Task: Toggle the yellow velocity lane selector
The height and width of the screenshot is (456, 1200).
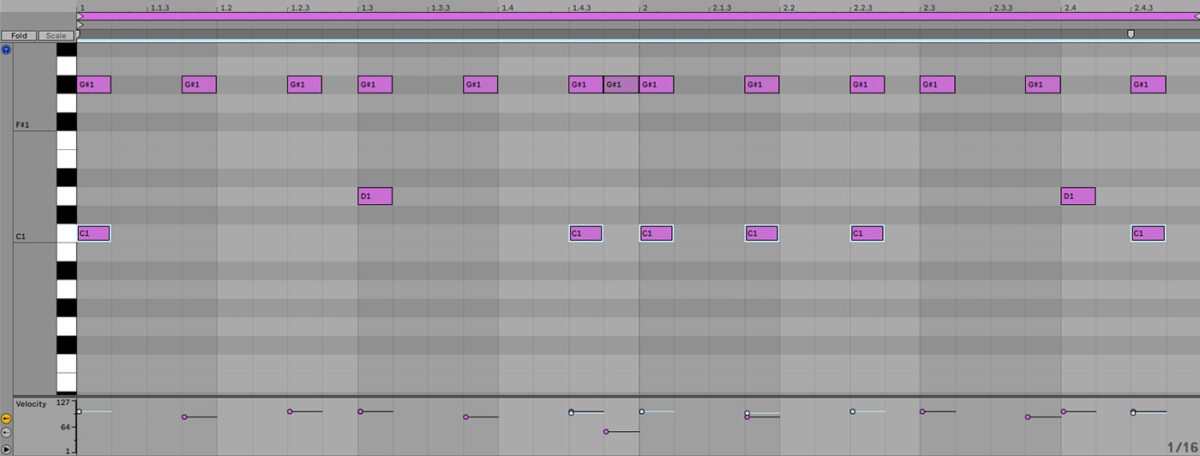Action: click(x=6, y=418)
